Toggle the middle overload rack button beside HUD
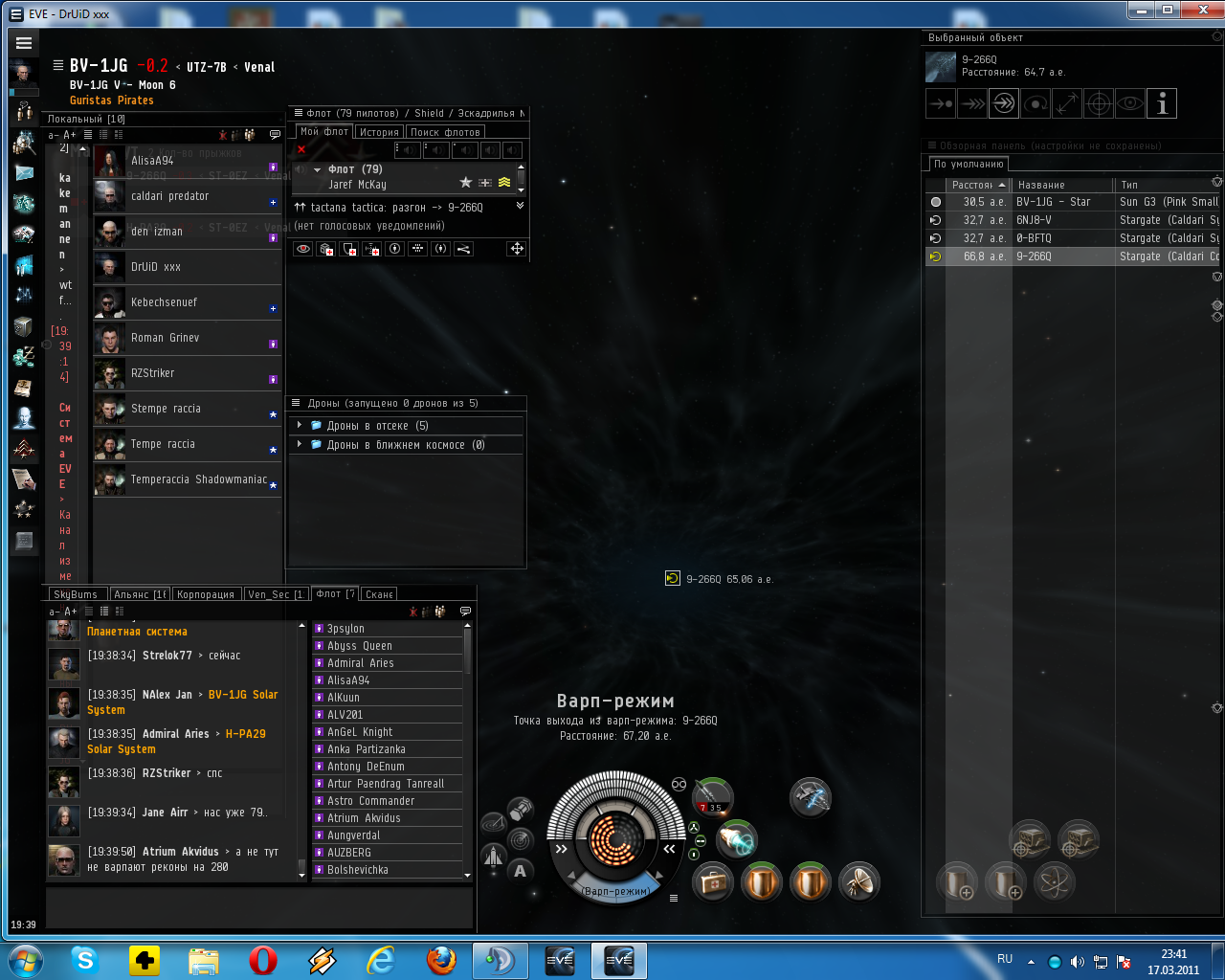The height and width of the screenshot is (980, 1225). (x=701, y=840)
